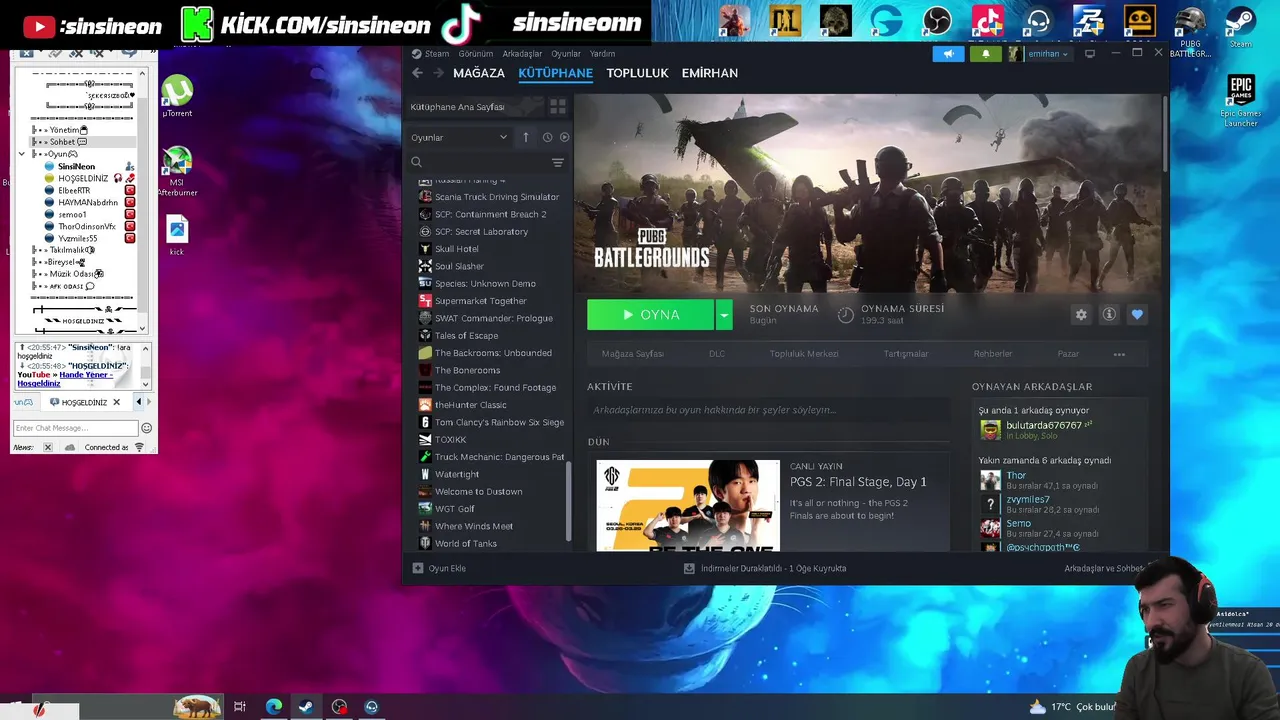Switch library to grid view icon

[x=558, y=107]
